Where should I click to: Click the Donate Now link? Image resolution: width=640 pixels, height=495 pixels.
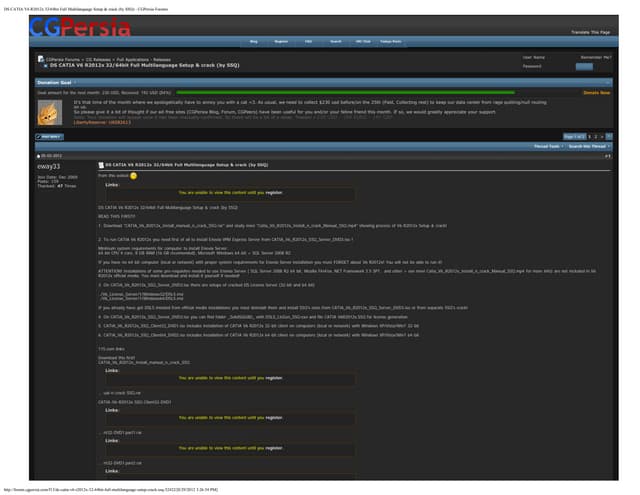tap(596, 92)
